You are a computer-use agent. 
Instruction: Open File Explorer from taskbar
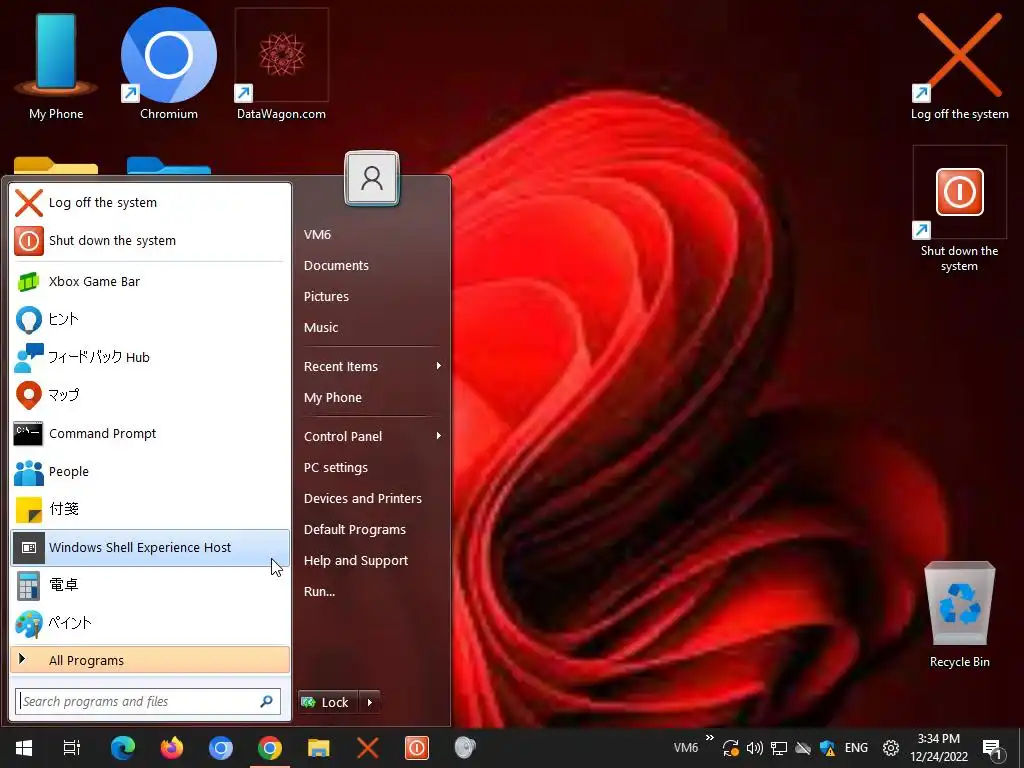click(x=319, y=748)
